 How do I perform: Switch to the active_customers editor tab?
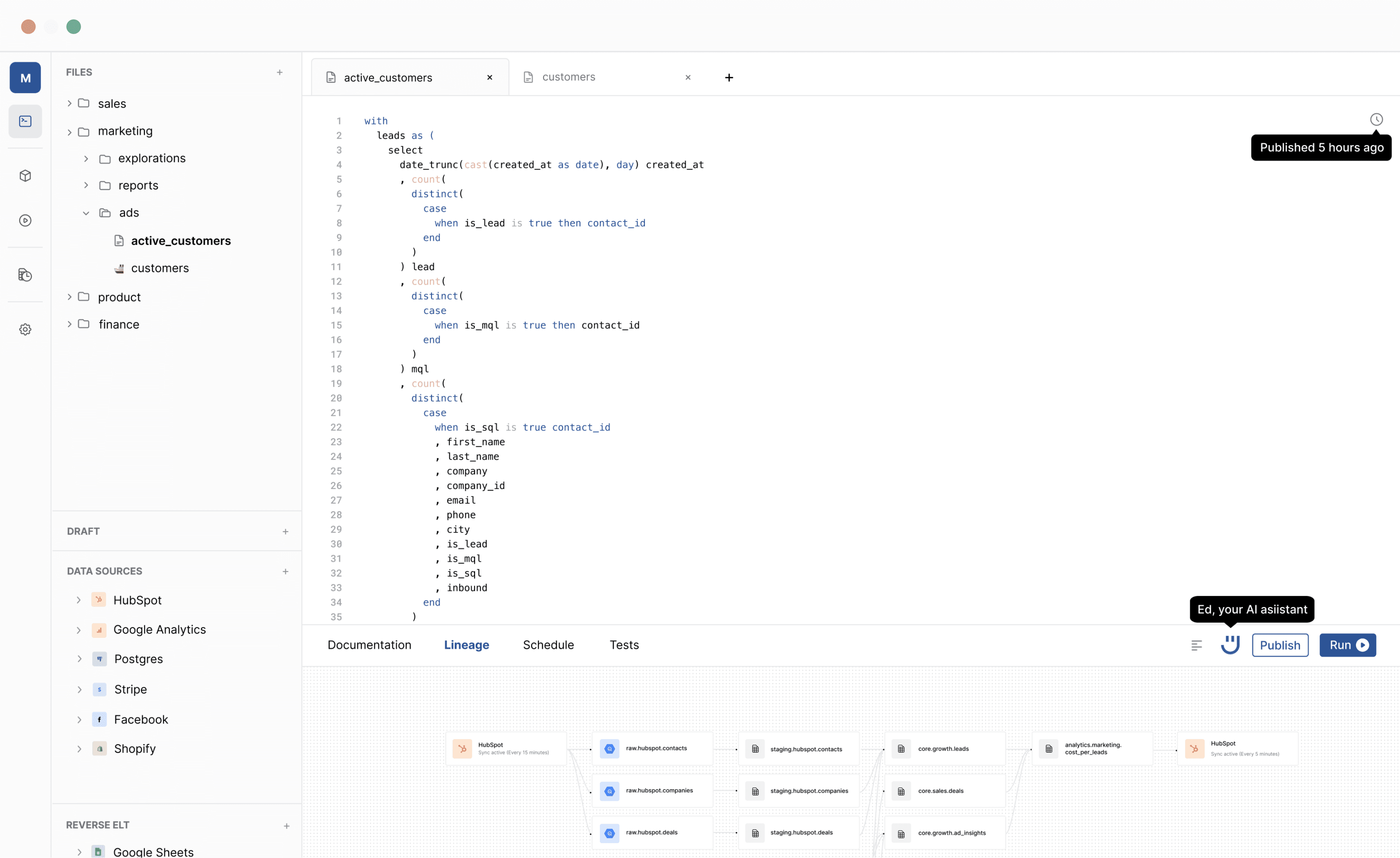(x=410, y=77)
